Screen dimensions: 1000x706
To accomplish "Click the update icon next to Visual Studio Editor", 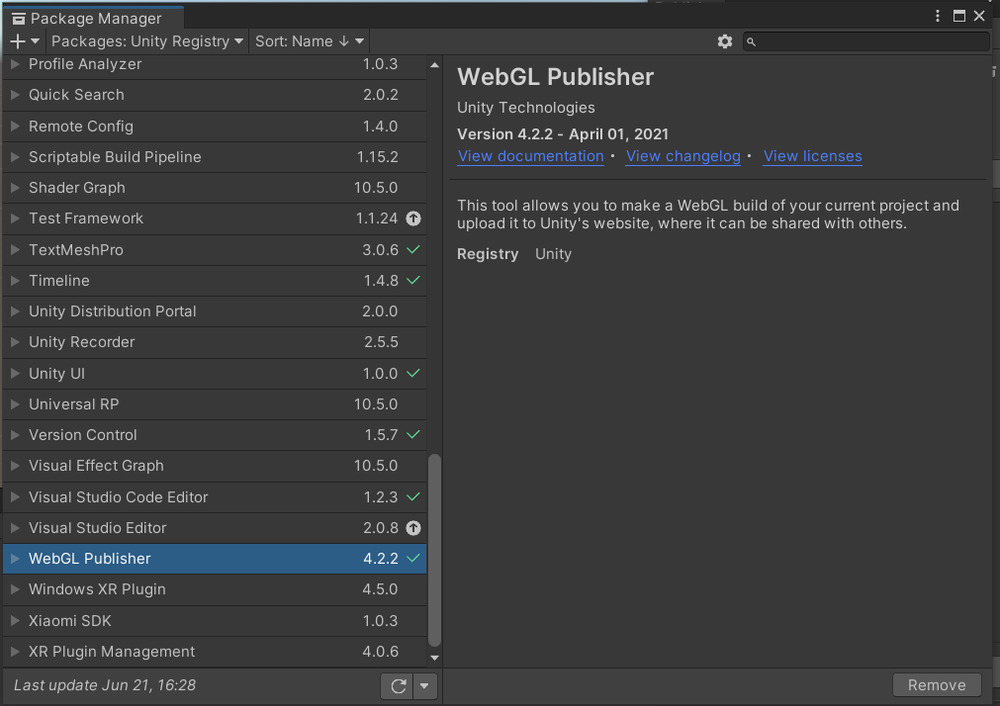I will click(413, 528).
